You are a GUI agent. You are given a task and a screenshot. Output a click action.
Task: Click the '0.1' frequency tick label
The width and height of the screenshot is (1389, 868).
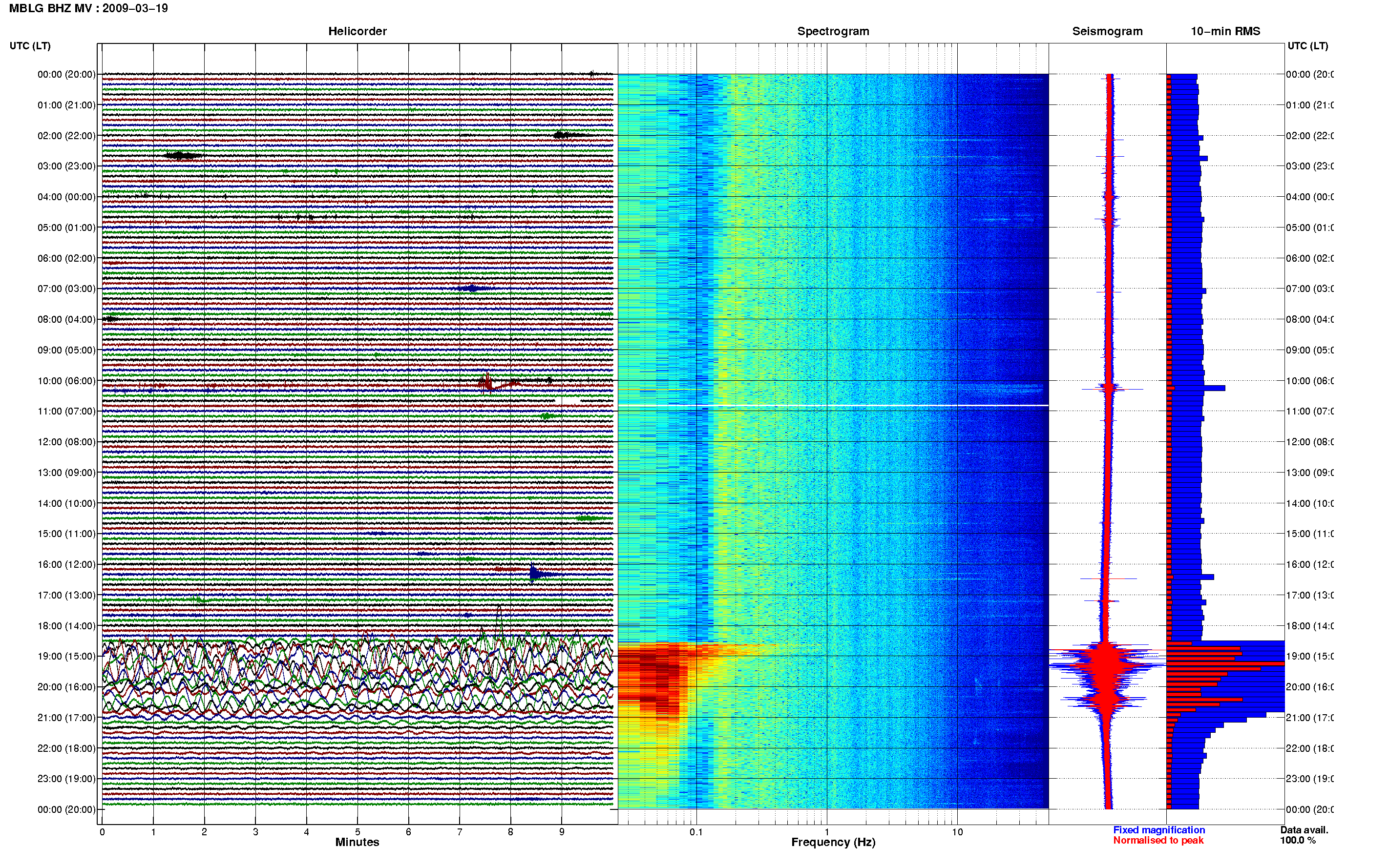696,832
